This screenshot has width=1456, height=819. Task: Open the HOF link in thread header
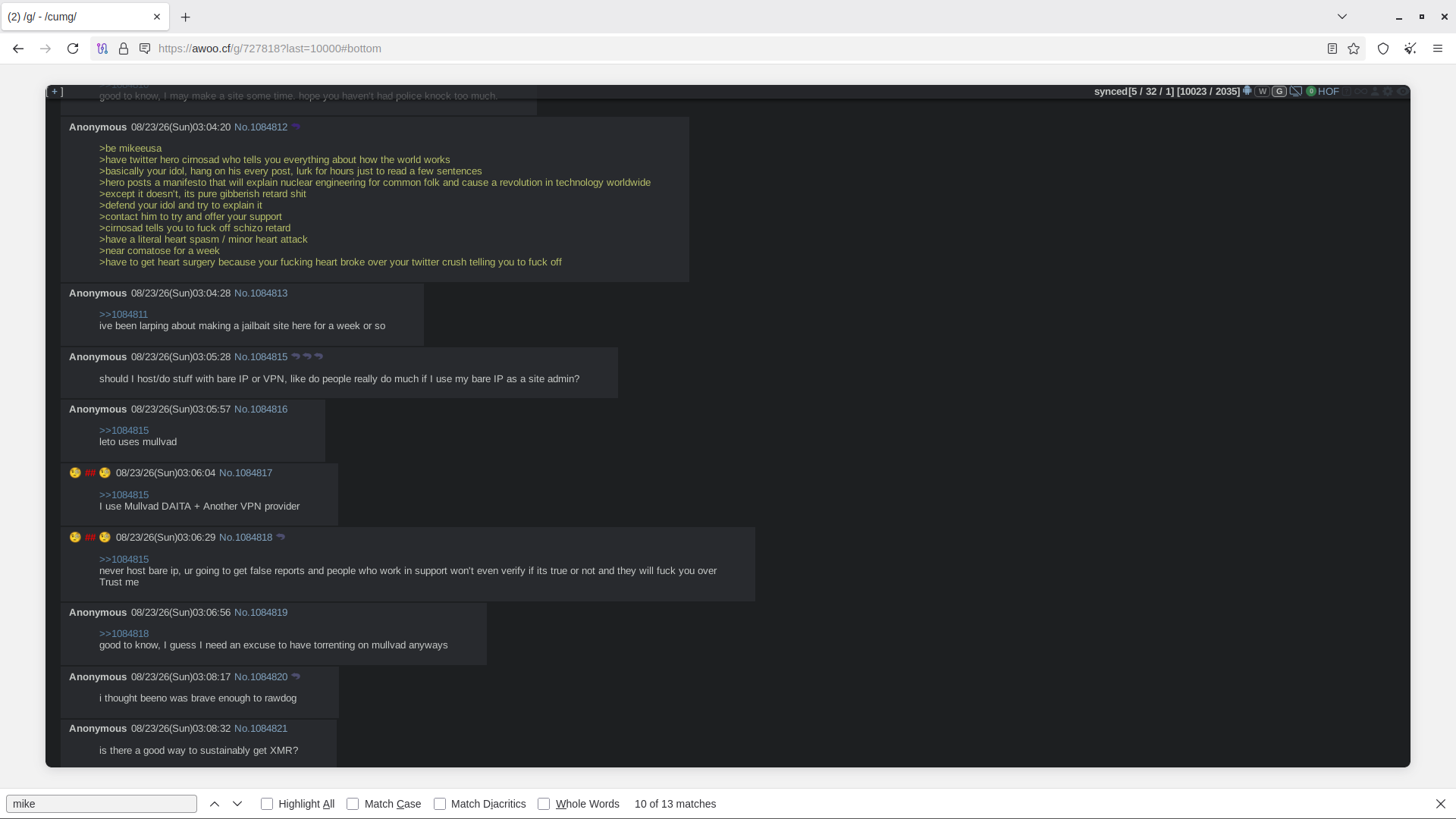(x=1329, y=91)
